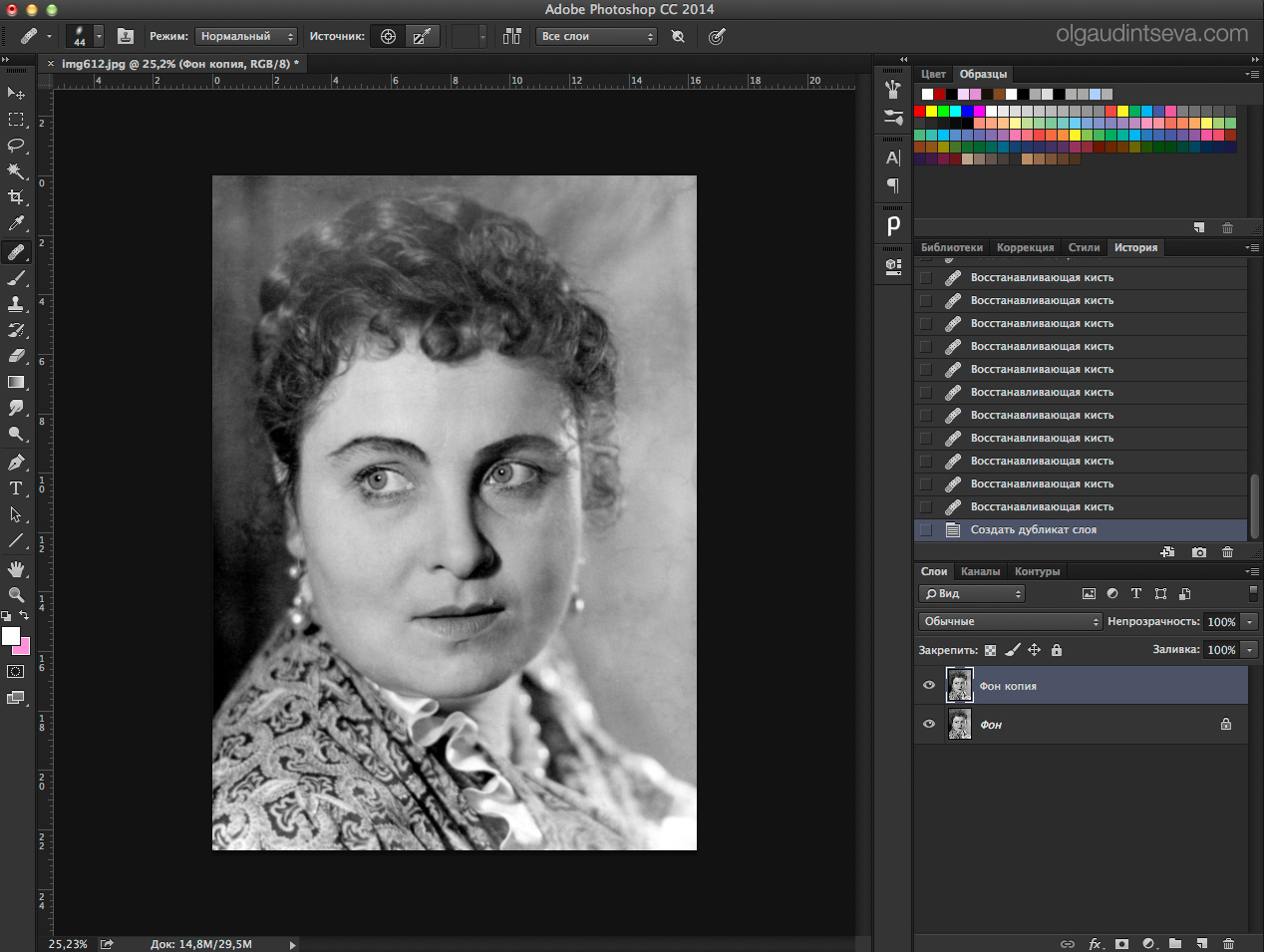The height and width of the screenshot is (952, 1264).
Task: Open the collapsed Character panel icon
Action: coord(893,158)
